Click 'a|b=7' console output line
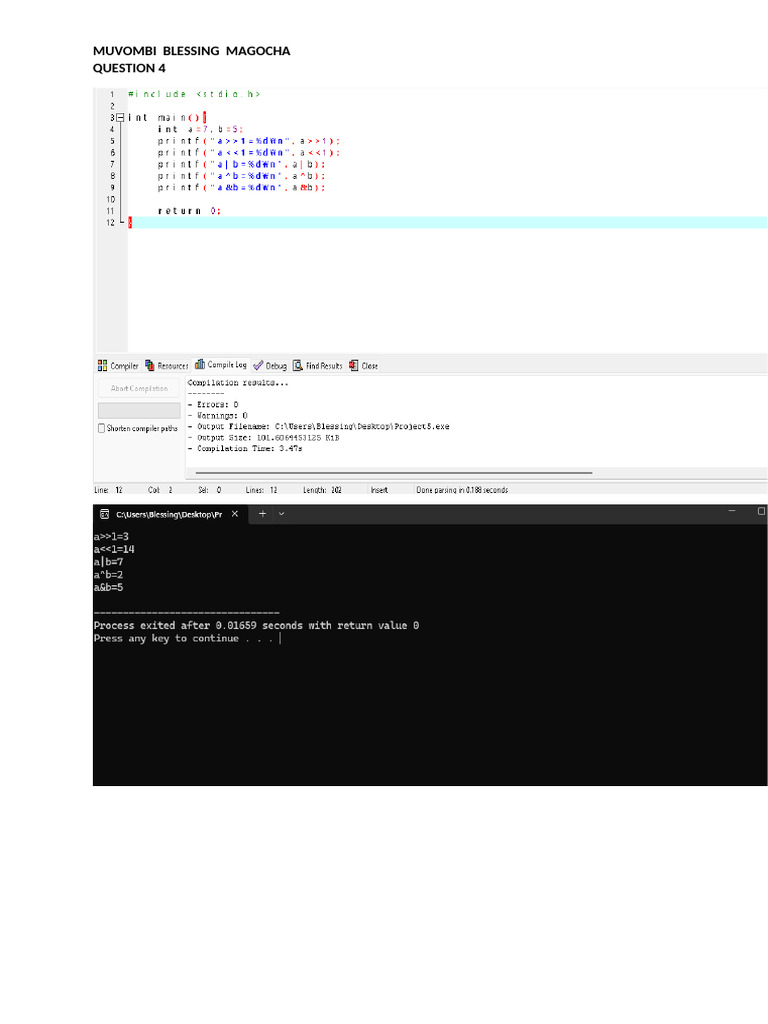 pos(108,562)
